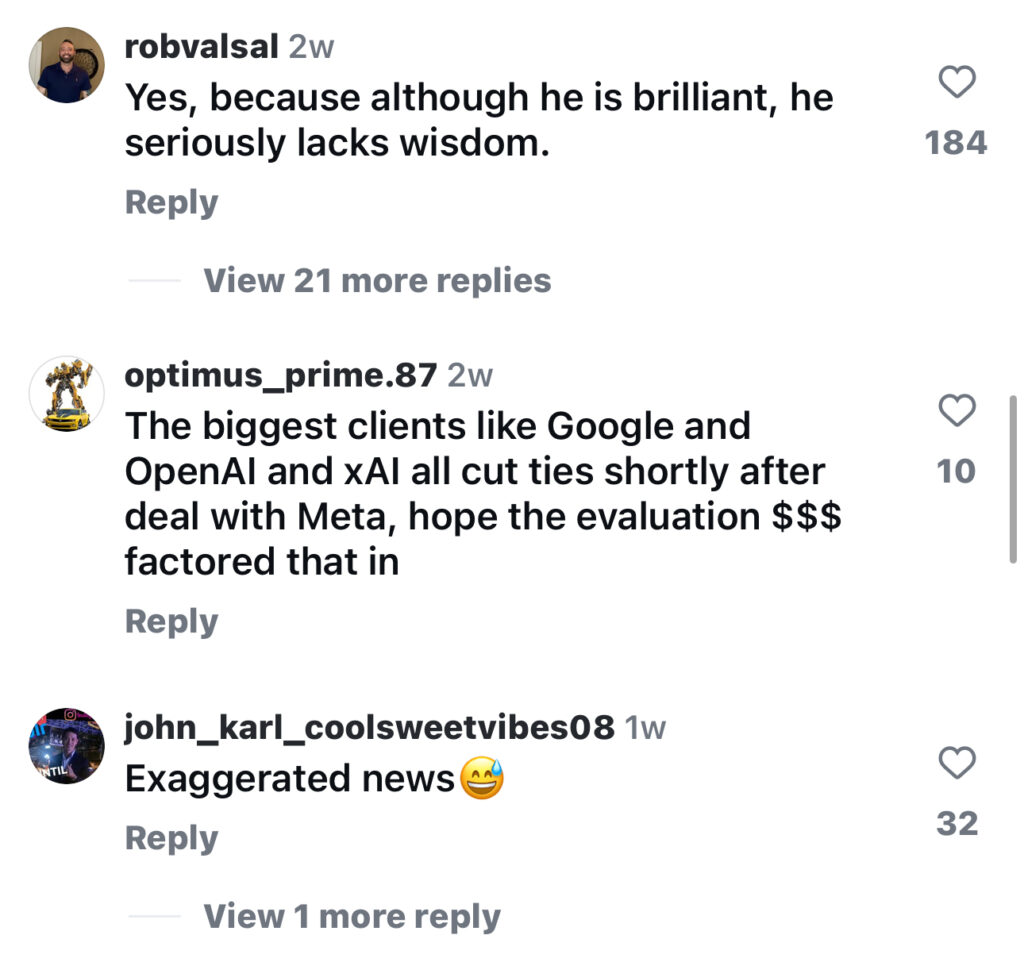The width and height of the screenshot is (1024, 958).
Task: Open the robvalsal username link
Action: click(201, 46)
